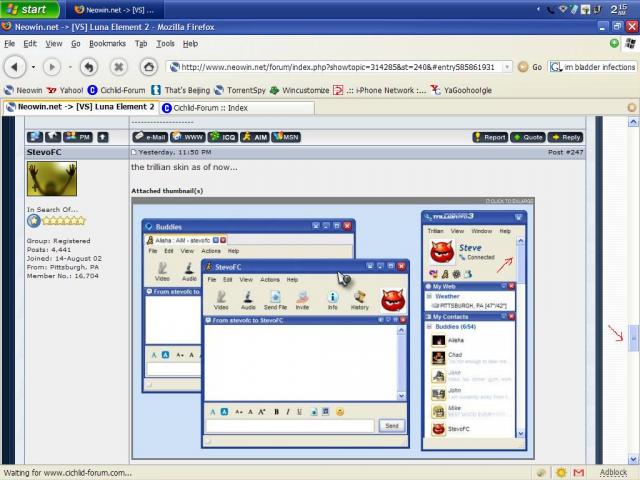Open the Wincustomize bookmark
640x480 pixels.
[x=300, y=90]
